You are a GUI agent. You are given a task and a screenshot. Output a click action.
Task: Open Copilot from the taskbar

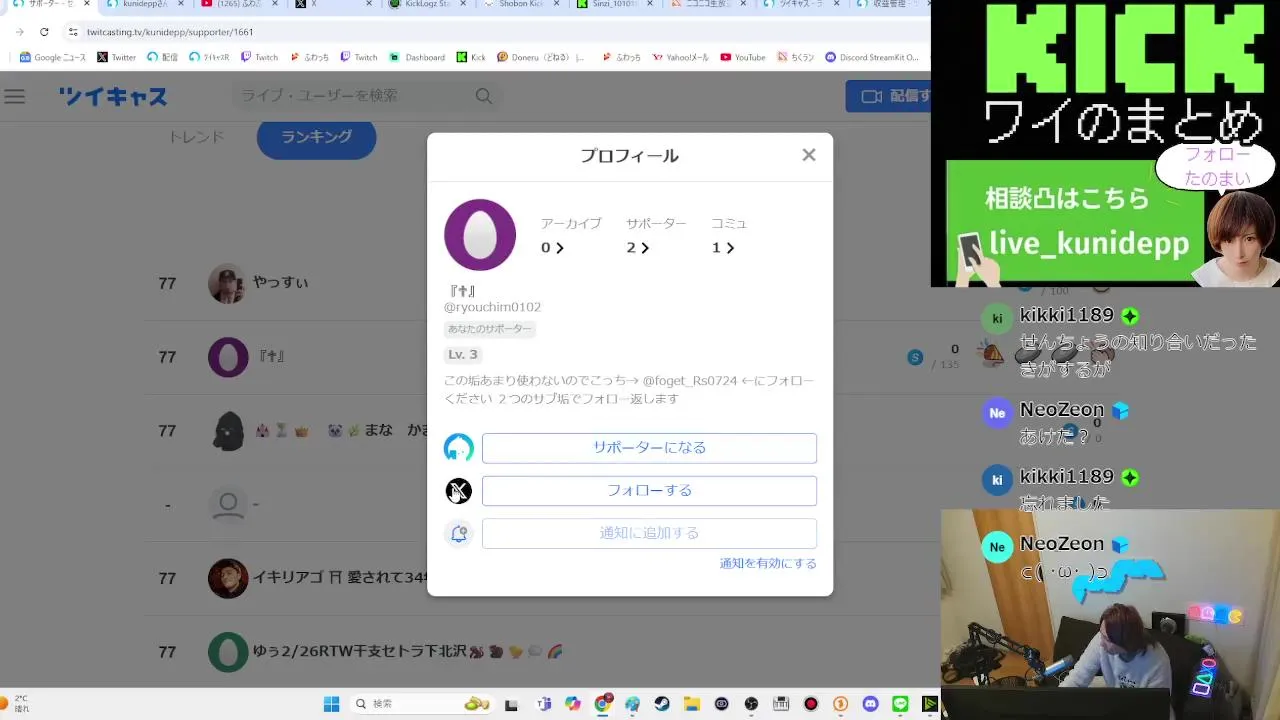click(573, 704)
